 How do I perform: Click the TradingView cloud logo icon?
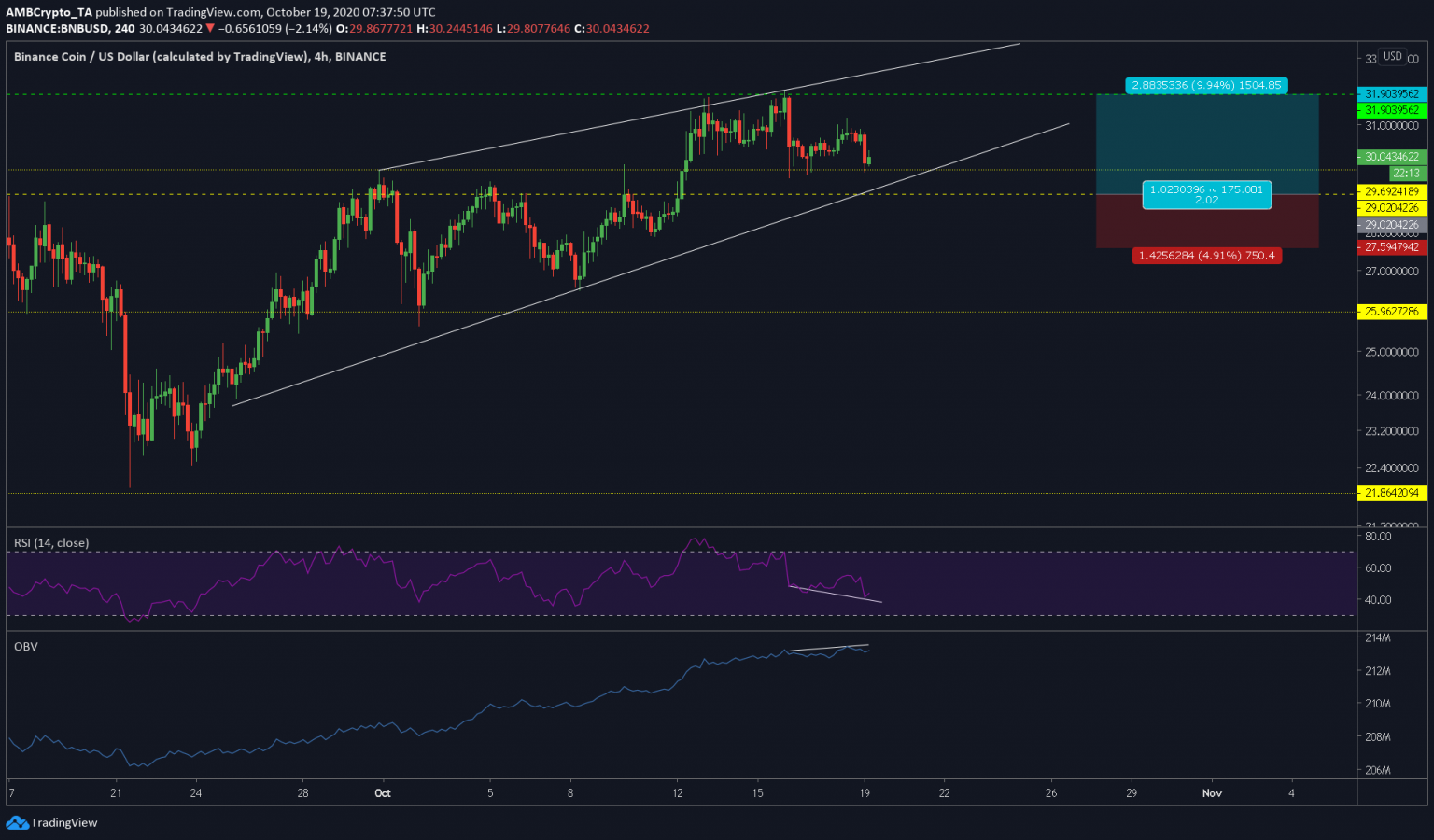[17, 822]
